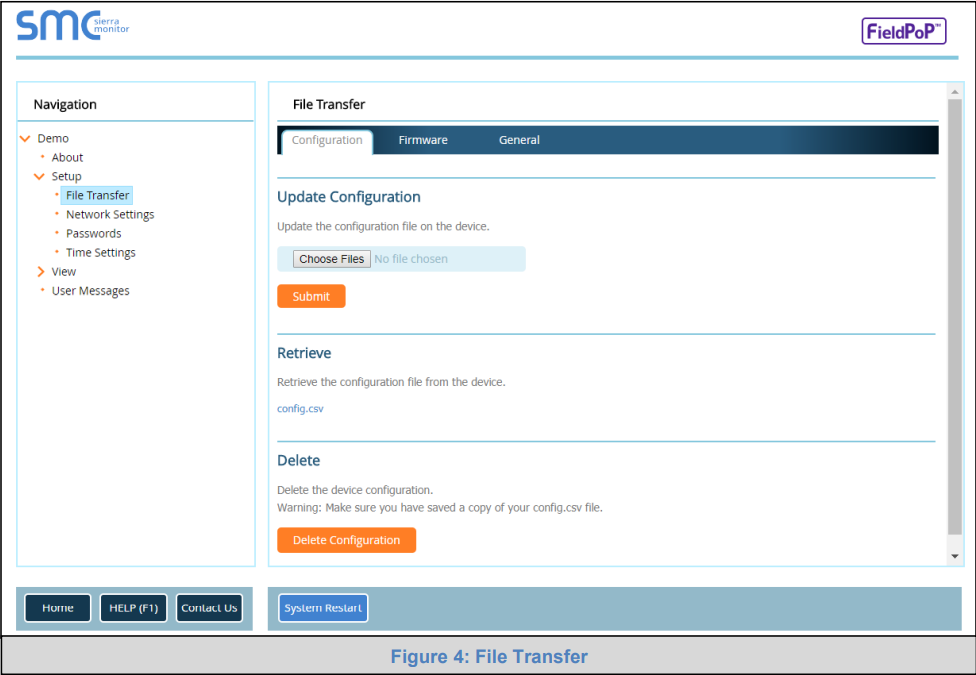This screenshot has width=976, height=675.
Task: Click the Delete Configuration button
Action: [346, 541]
